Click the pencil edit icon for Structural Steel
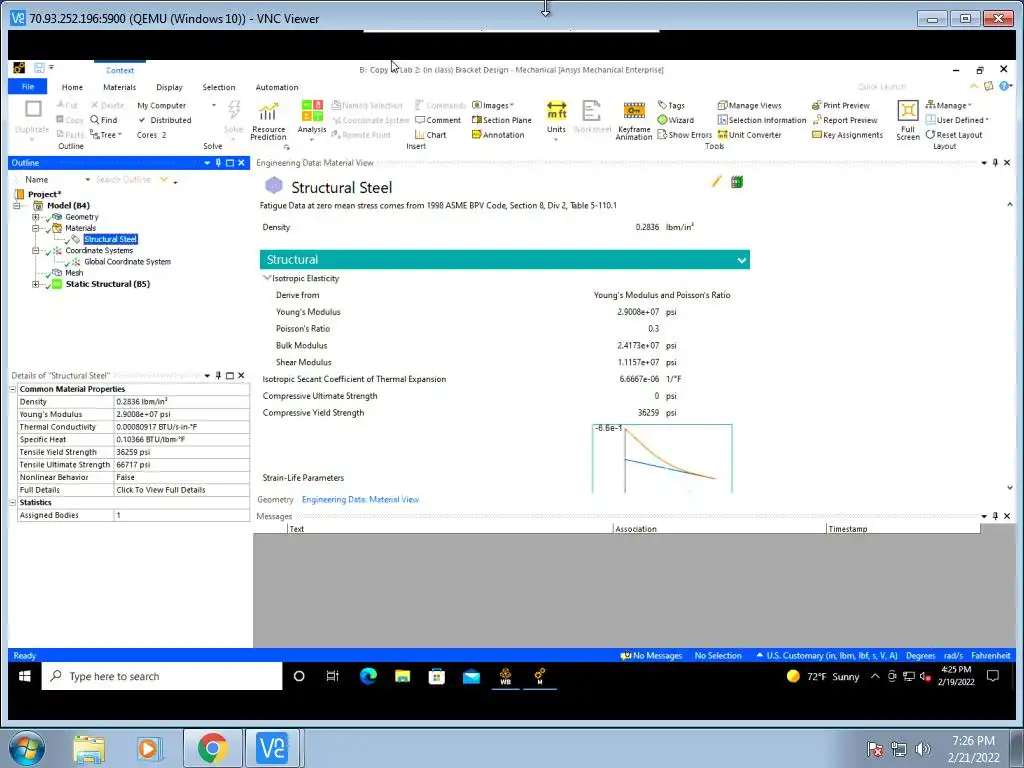1024x768 pixels. pyautogui.click(x=716, y=182)
